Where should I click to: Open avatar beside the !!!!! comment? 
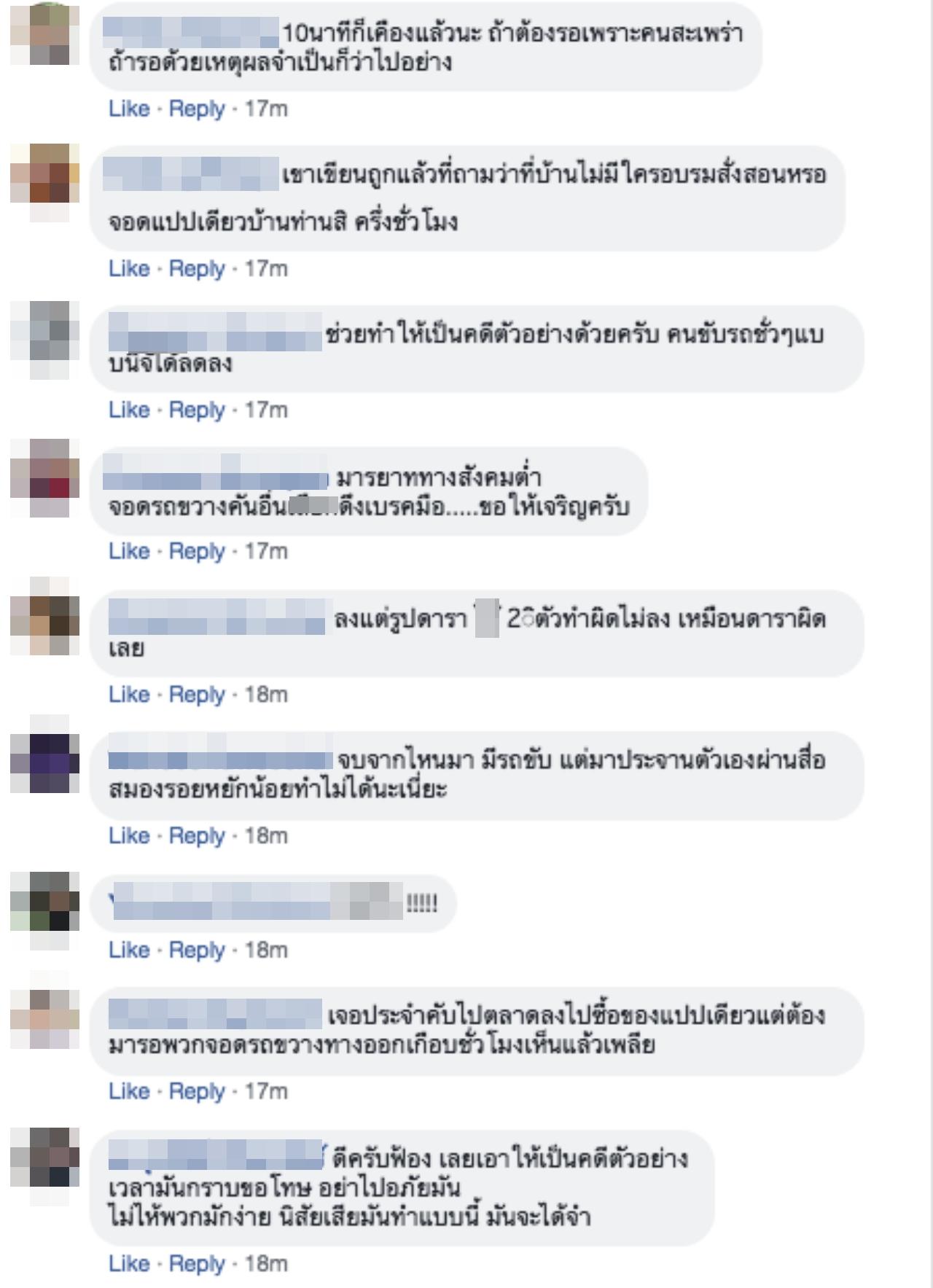click(44, 910)
